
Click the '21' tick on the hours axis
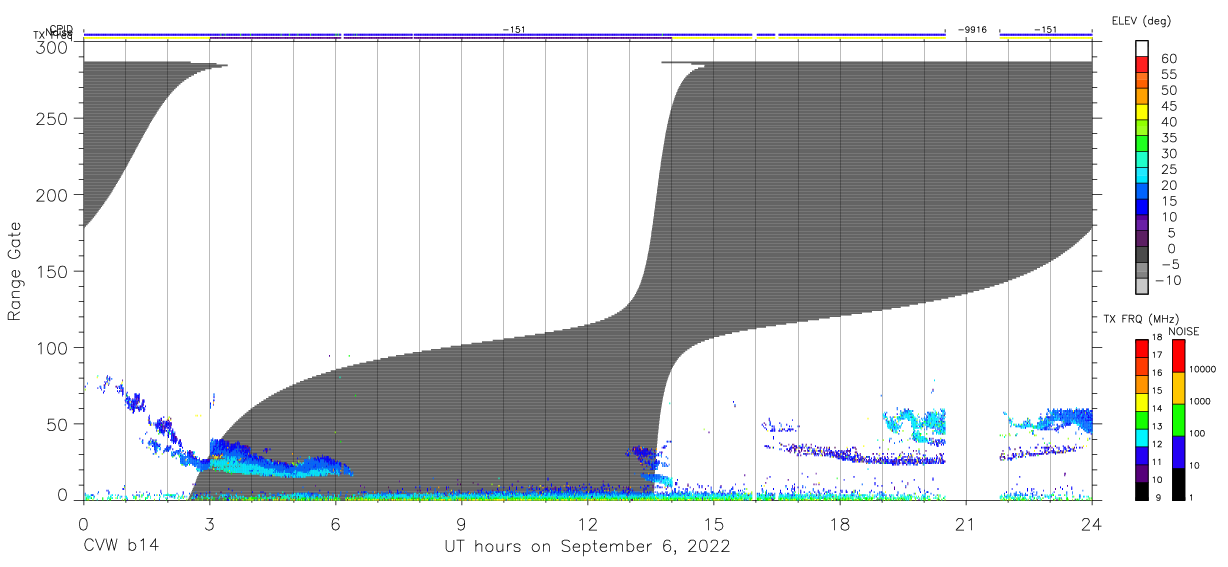[x=966, y=523]
